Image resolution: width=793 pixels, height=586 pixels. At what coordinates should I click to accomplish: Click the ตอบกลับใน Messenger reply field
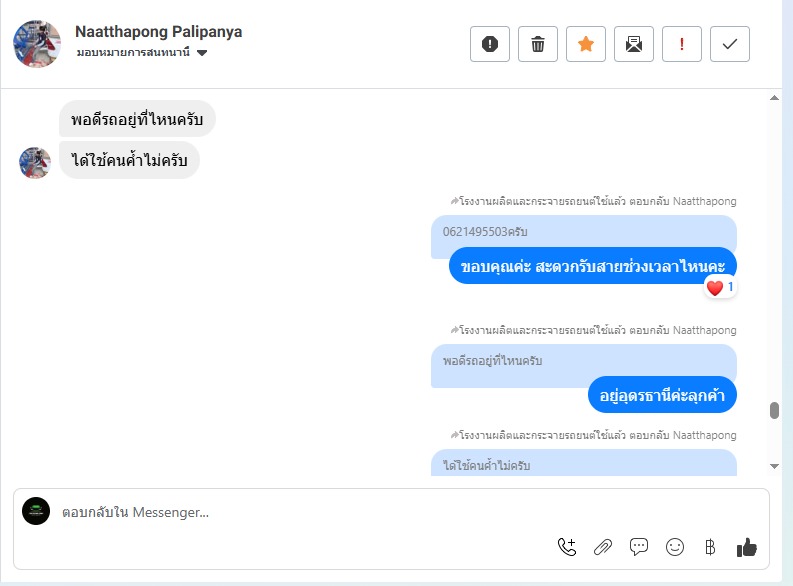coord(300,513)
